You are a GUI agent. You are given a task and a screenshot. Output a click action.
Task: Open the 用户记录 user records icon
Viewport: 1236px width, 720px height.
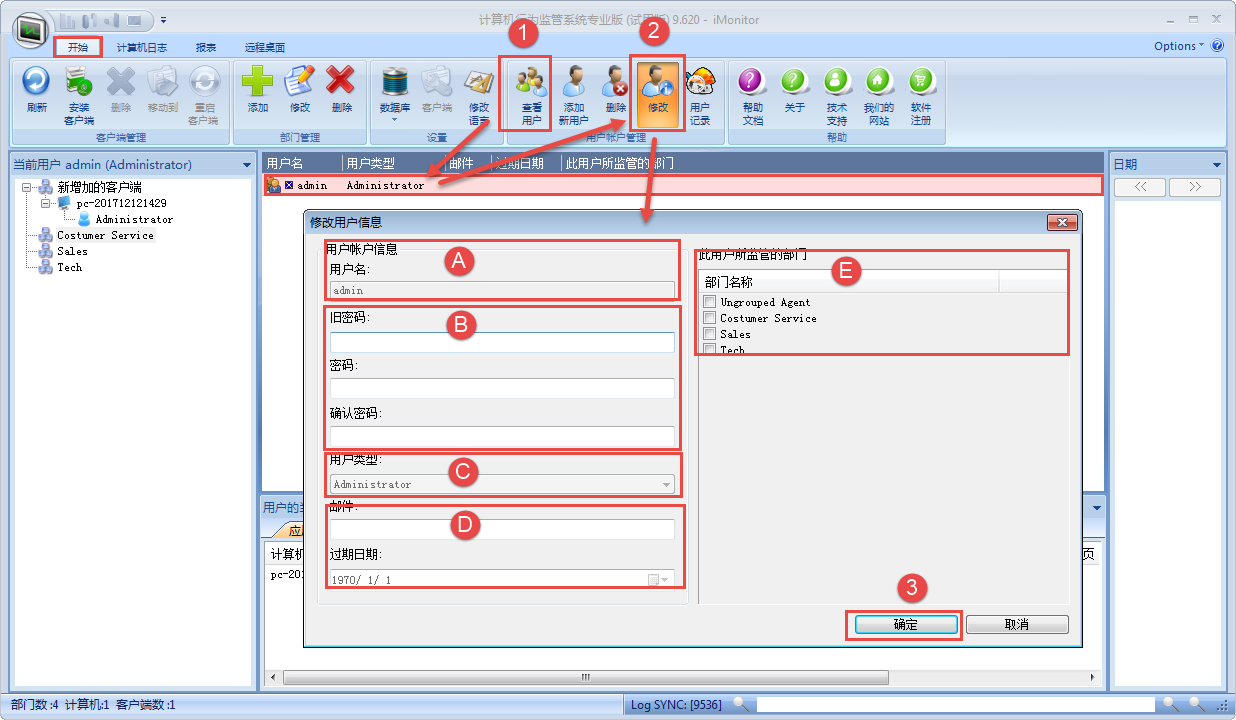700,81
